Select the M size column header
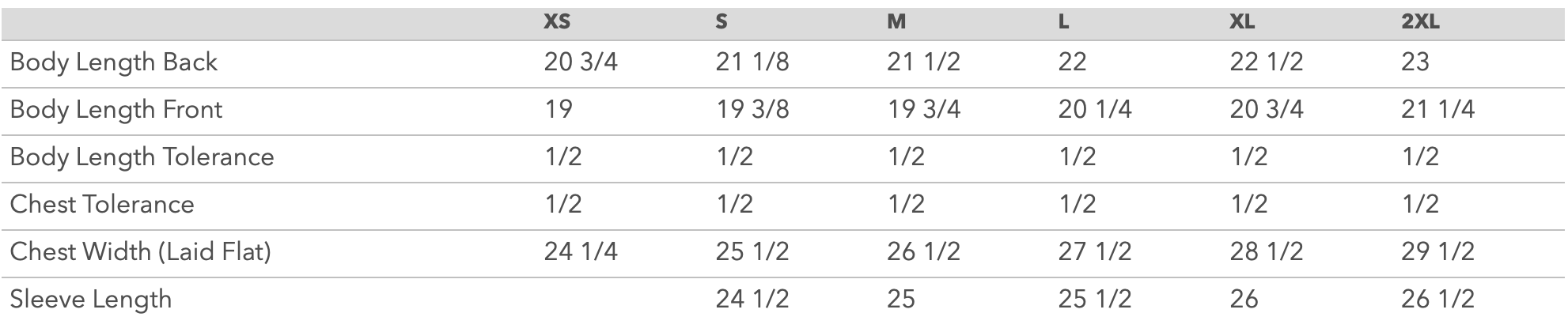Viewport: 1568px width, 332px height. pyautogui.click(x=896, y=23)
